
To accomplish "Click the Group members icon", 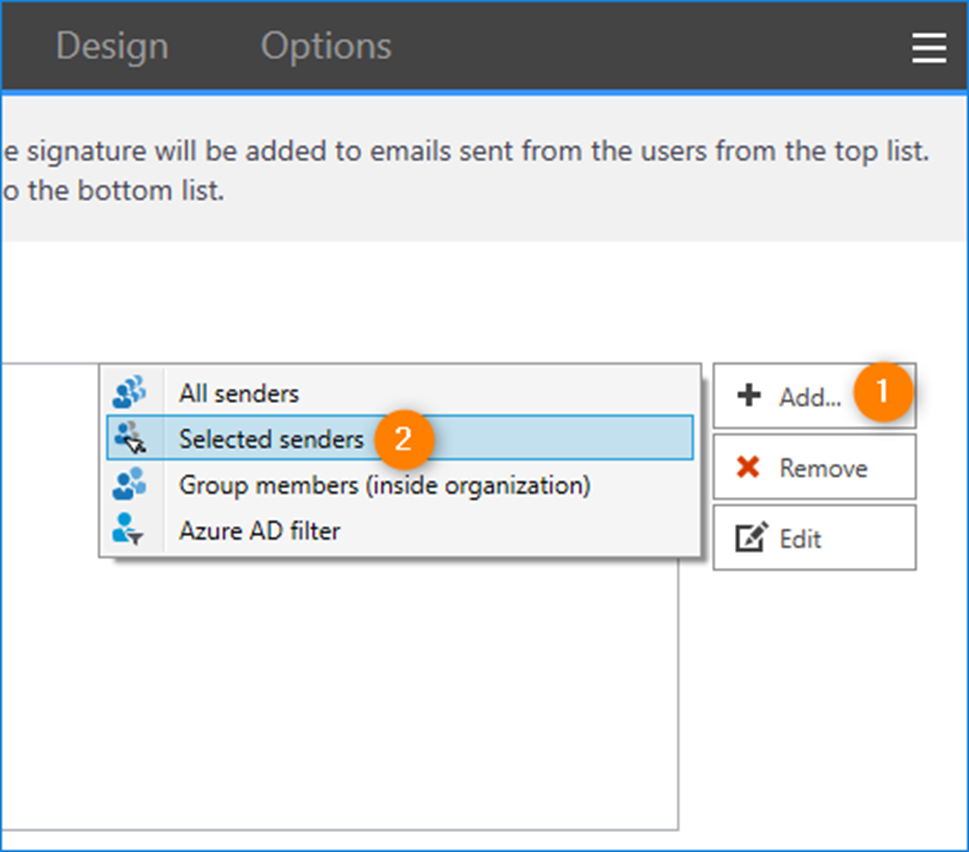I will point(129,483).
